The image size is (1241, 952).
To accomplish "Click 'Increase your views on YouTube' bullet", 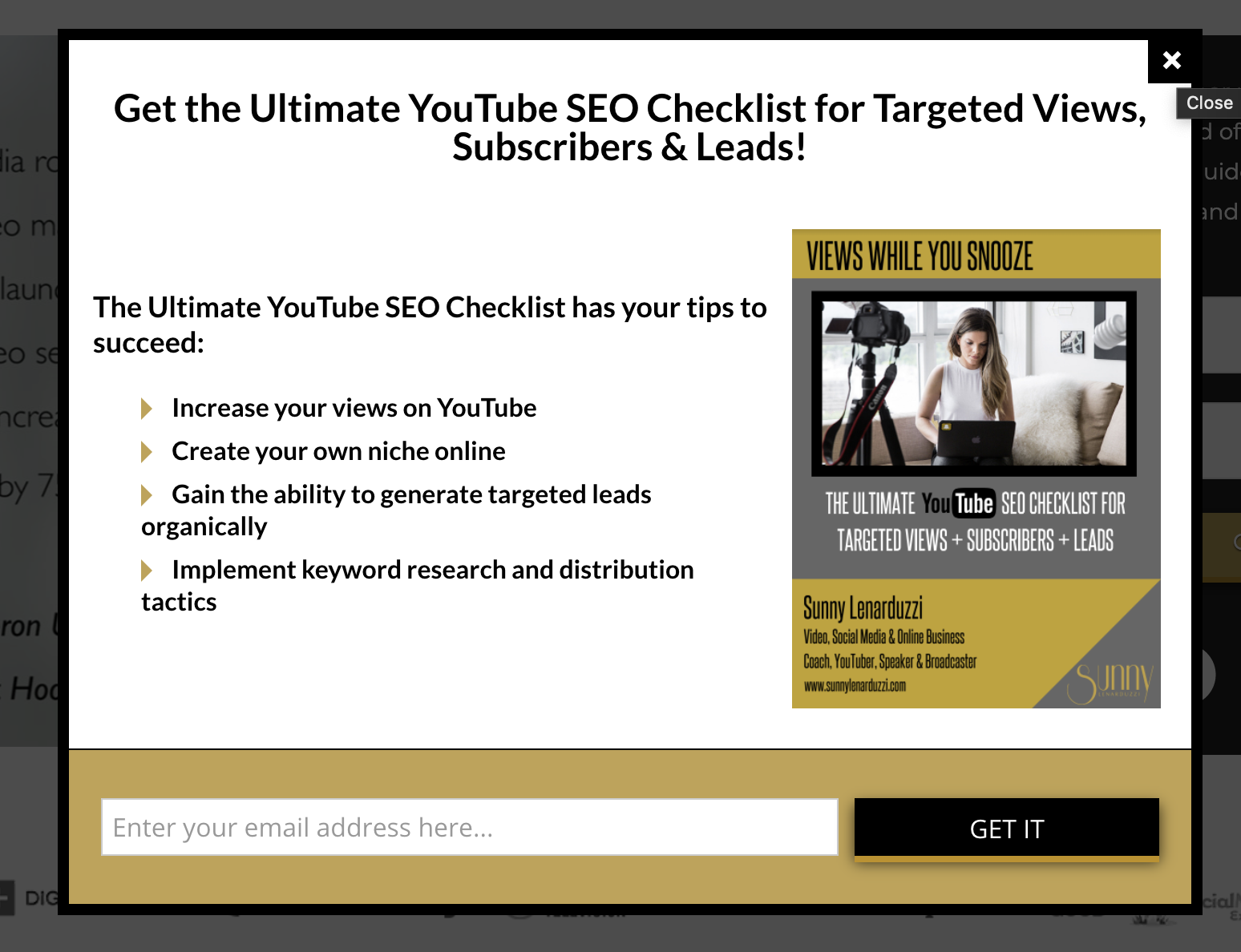I will click(354, 408).
